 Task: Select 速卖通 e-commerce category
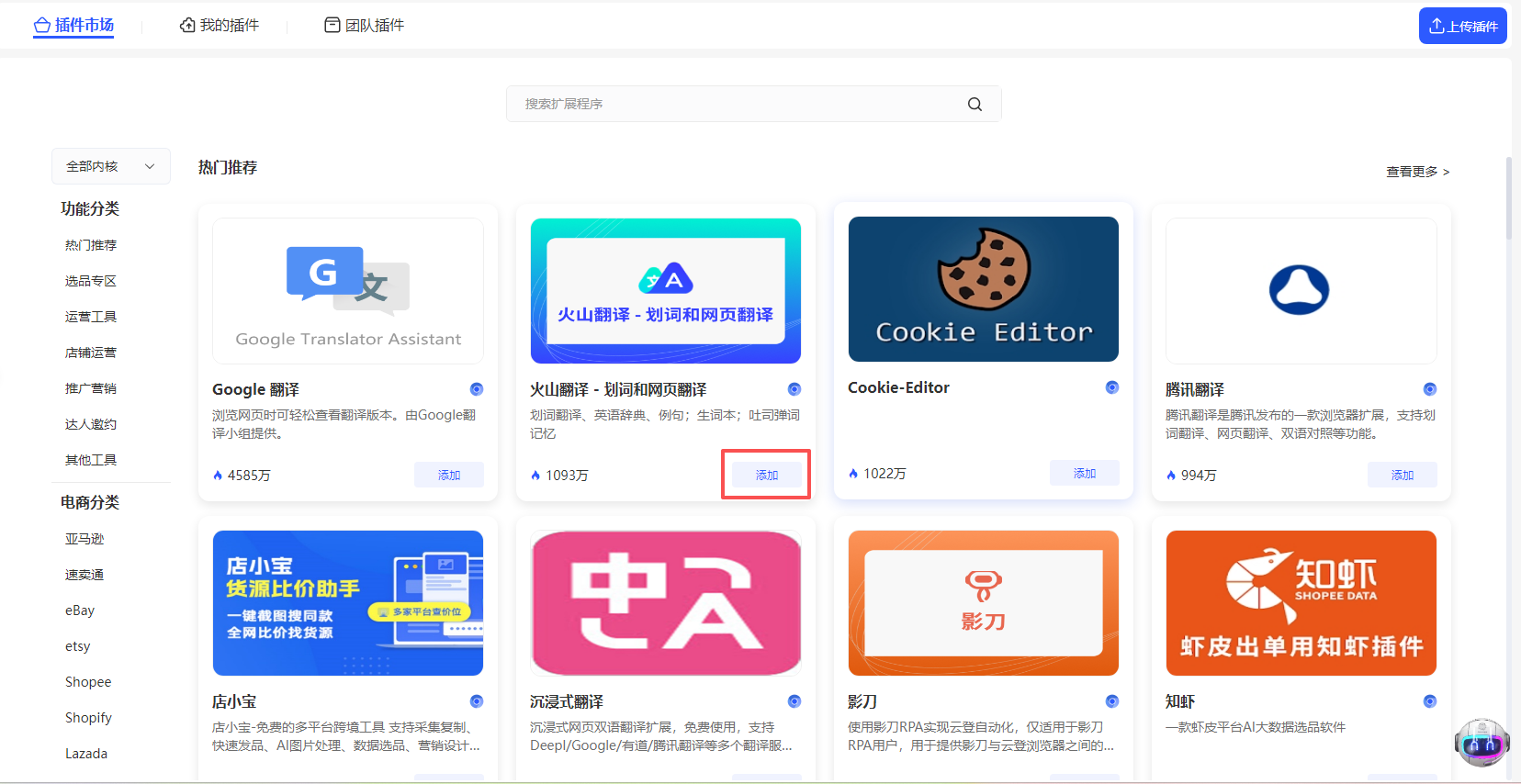click(x=84, y=575)
